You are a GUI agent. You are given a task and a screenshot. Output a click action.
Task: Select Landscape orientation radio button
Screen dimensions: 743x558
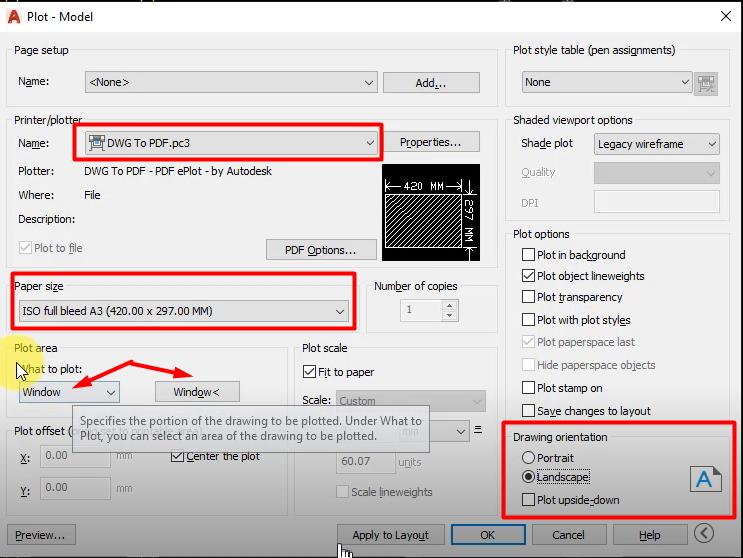click(x=528, y=477)
